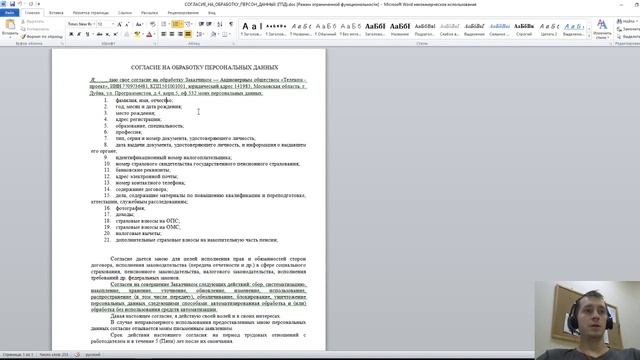Apply the Строгий (Strong) style
The image size is (640, 360).
(524, 29)
